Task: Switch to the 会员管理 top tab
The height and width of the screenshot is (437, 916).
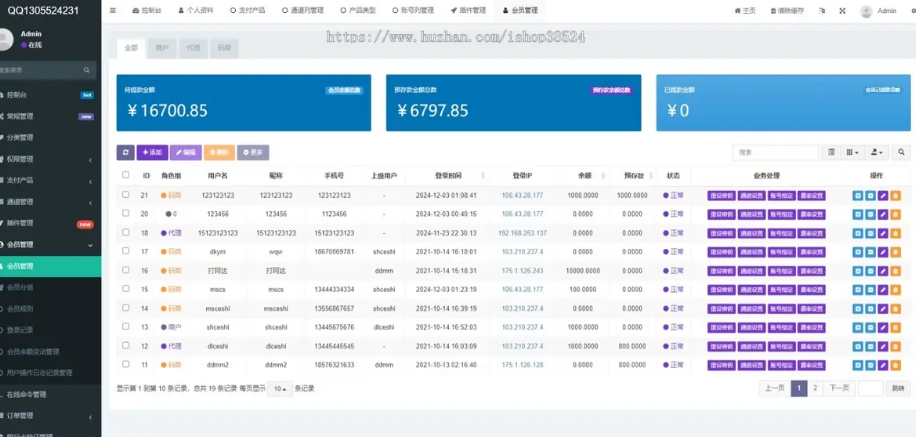Action: [x=519, y=10]
